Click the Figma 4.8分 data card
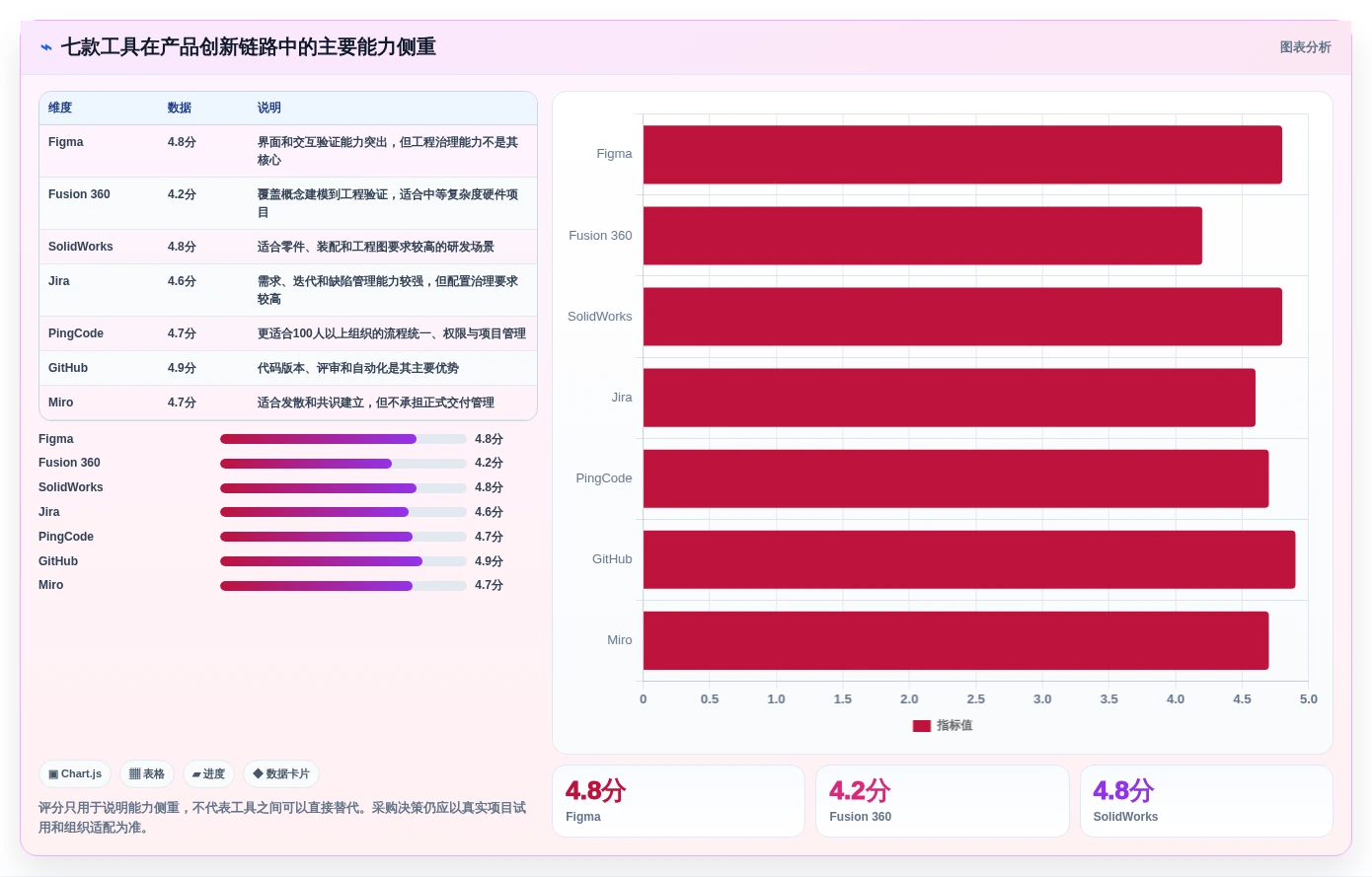 click(678, 801)
